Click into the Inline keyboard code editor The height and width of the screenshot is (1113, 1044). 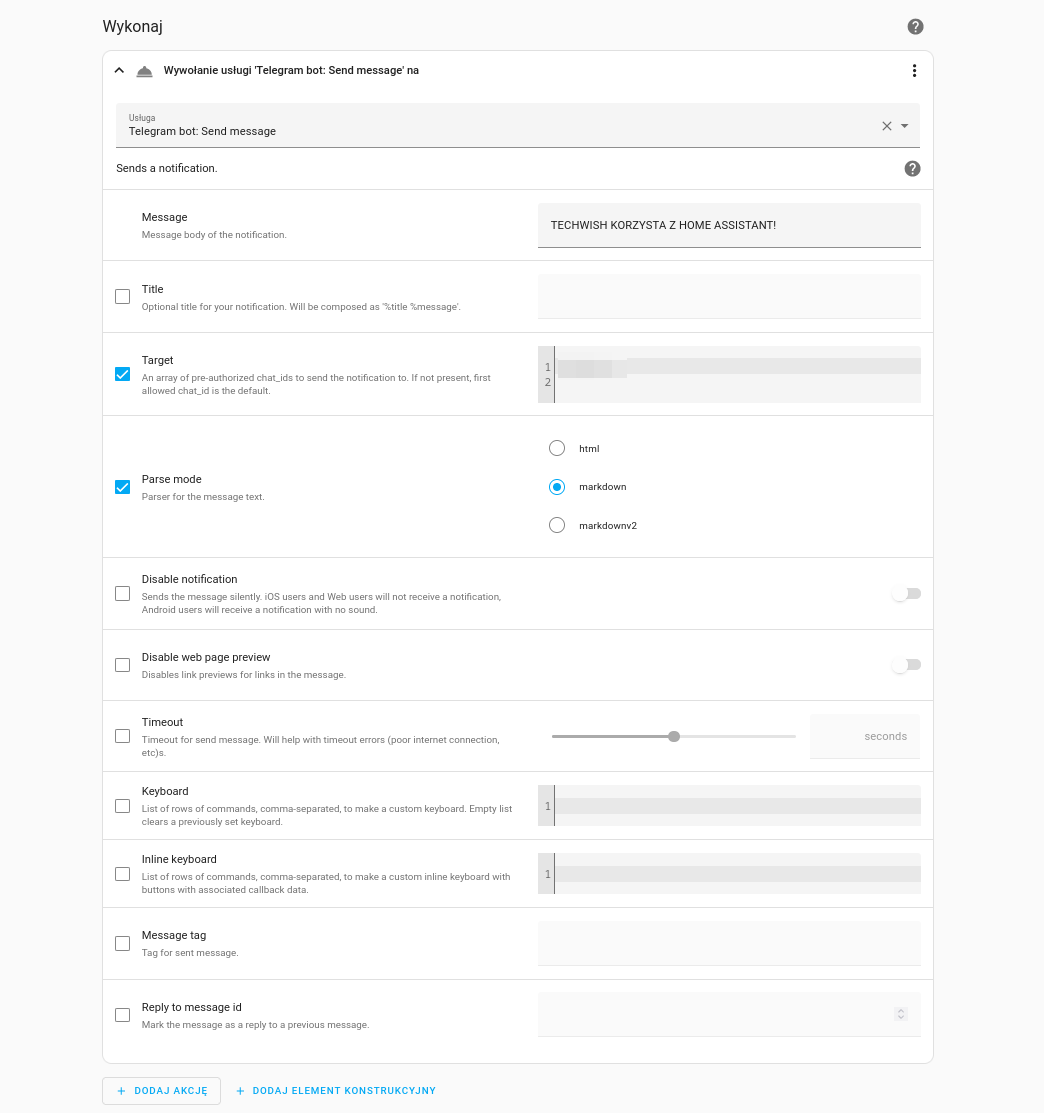[729, 874]
